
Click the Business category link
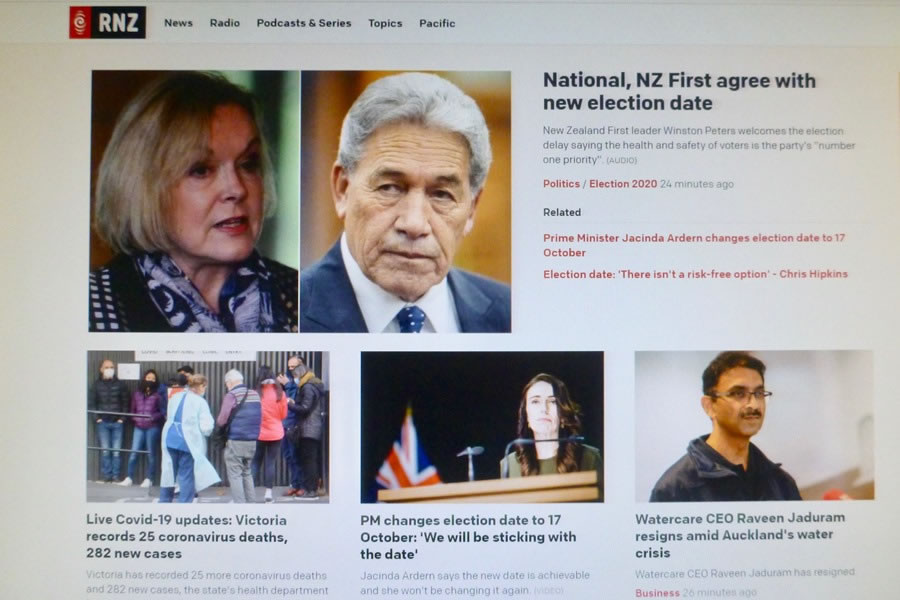pos(657,593)
